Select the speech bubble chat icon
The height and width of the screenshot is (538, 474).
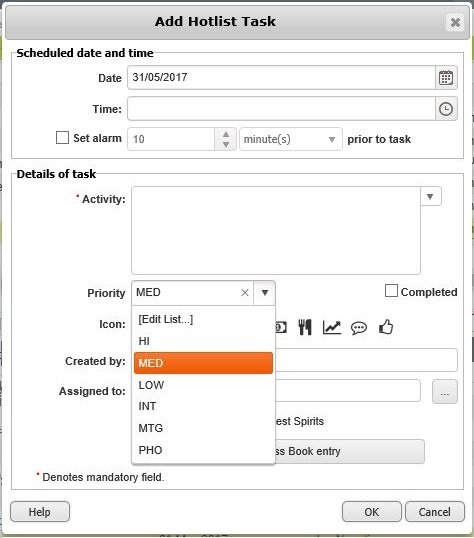(x=359, y=328)
